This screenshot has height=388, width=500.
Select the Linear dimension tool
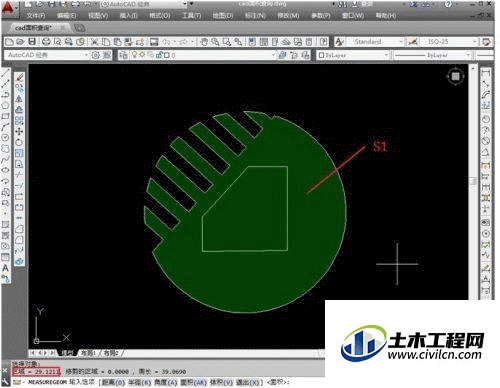click(486, 73)
